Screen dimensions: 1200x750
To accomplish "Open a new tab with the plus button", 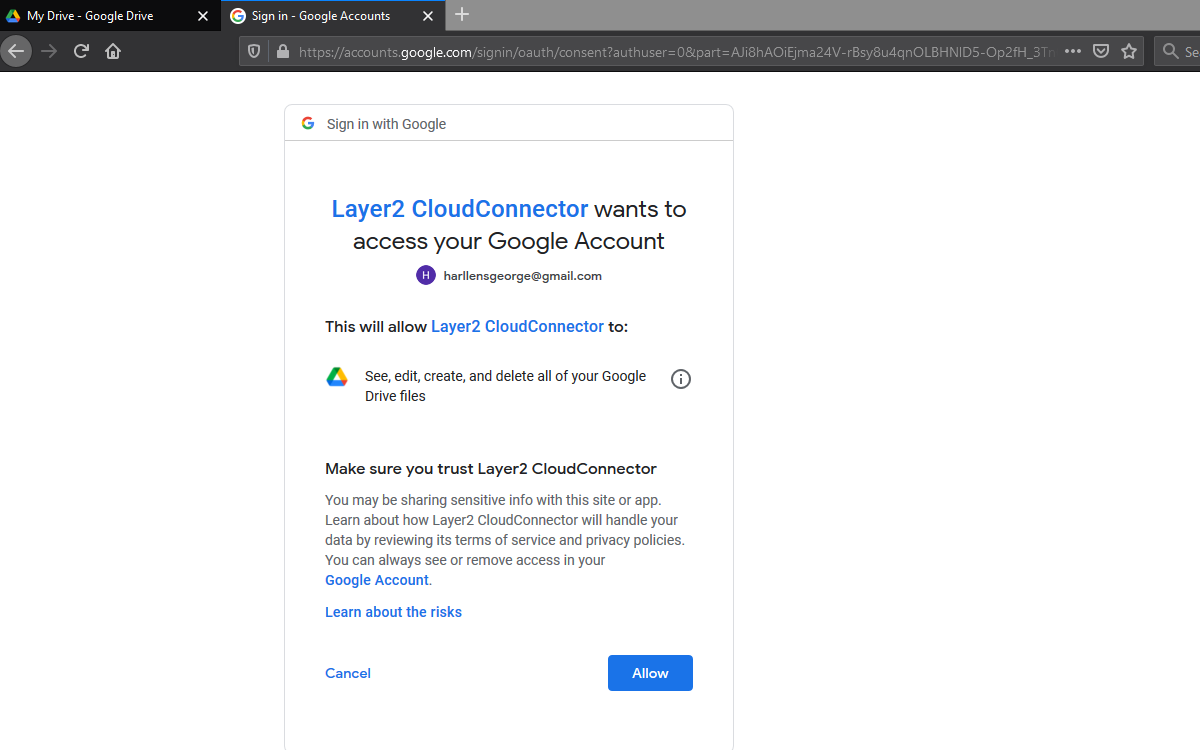I will pos(461,14).
